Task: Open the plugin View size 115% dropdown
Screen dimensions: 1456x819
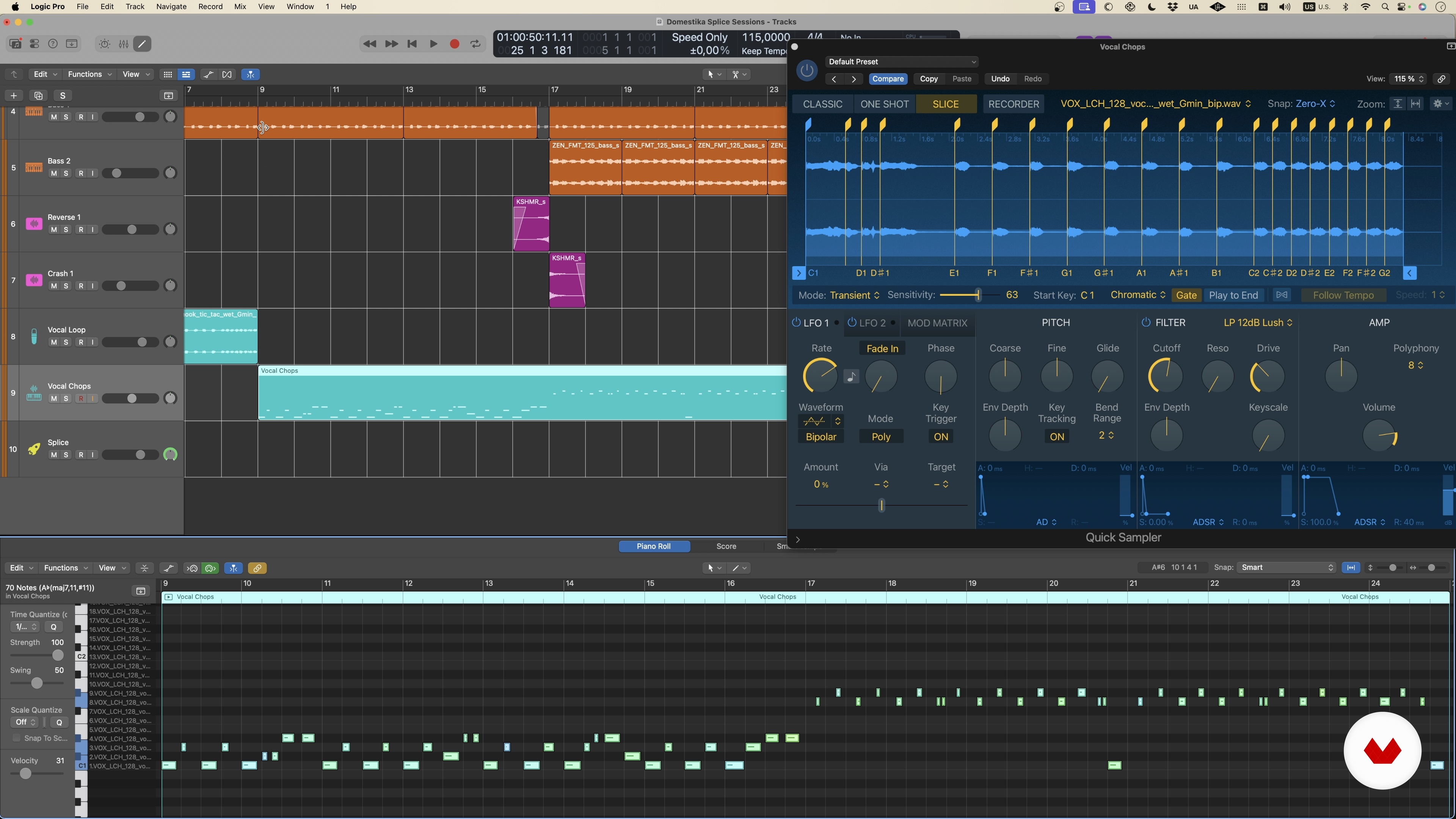Action: click(x=1408, y=79)
